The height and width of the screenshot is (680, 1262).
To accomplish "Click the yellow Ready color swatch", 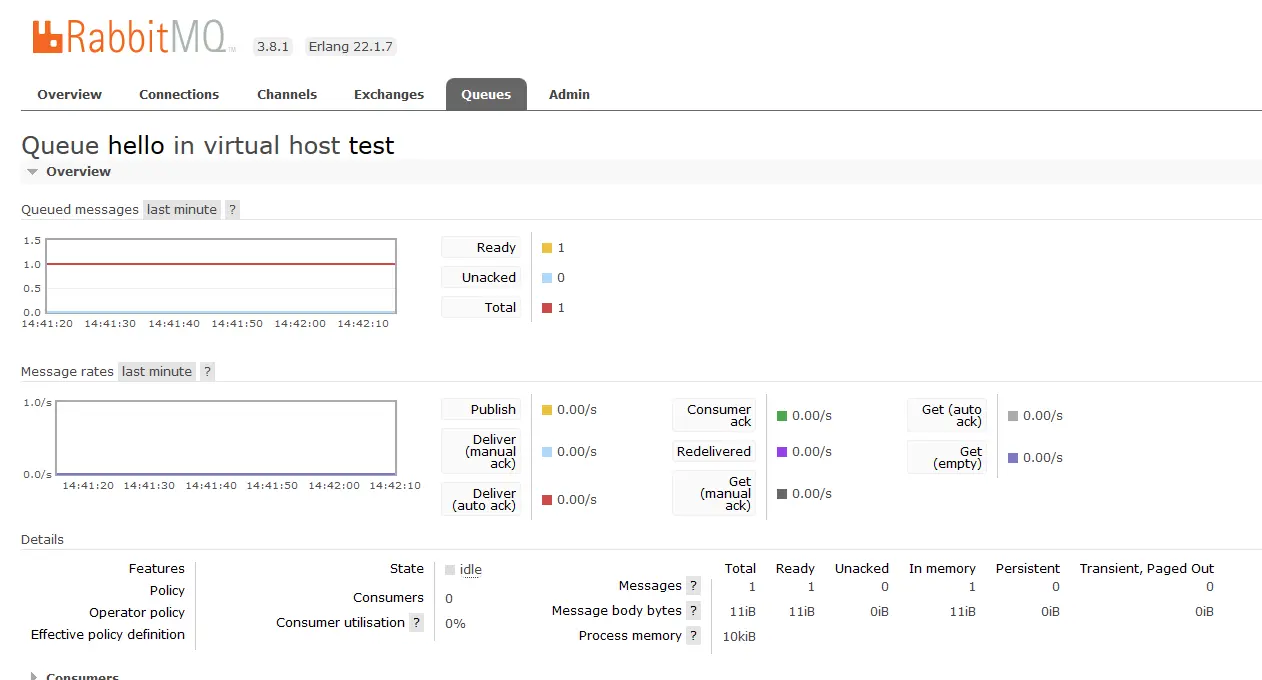I will [547, 248].
